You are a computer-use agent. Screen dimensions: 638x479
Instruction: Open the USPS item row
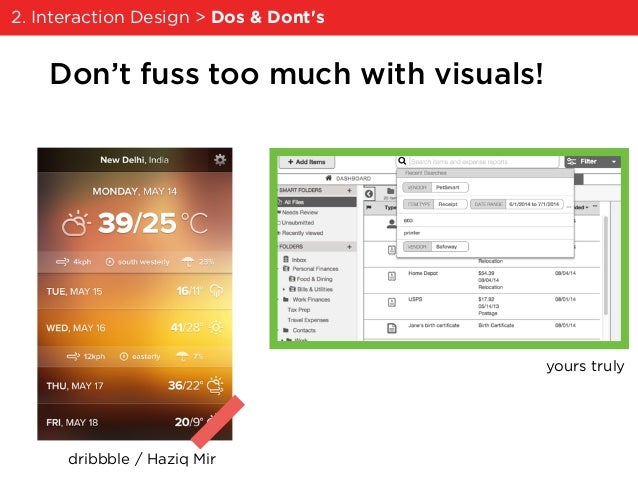(482, 306)
